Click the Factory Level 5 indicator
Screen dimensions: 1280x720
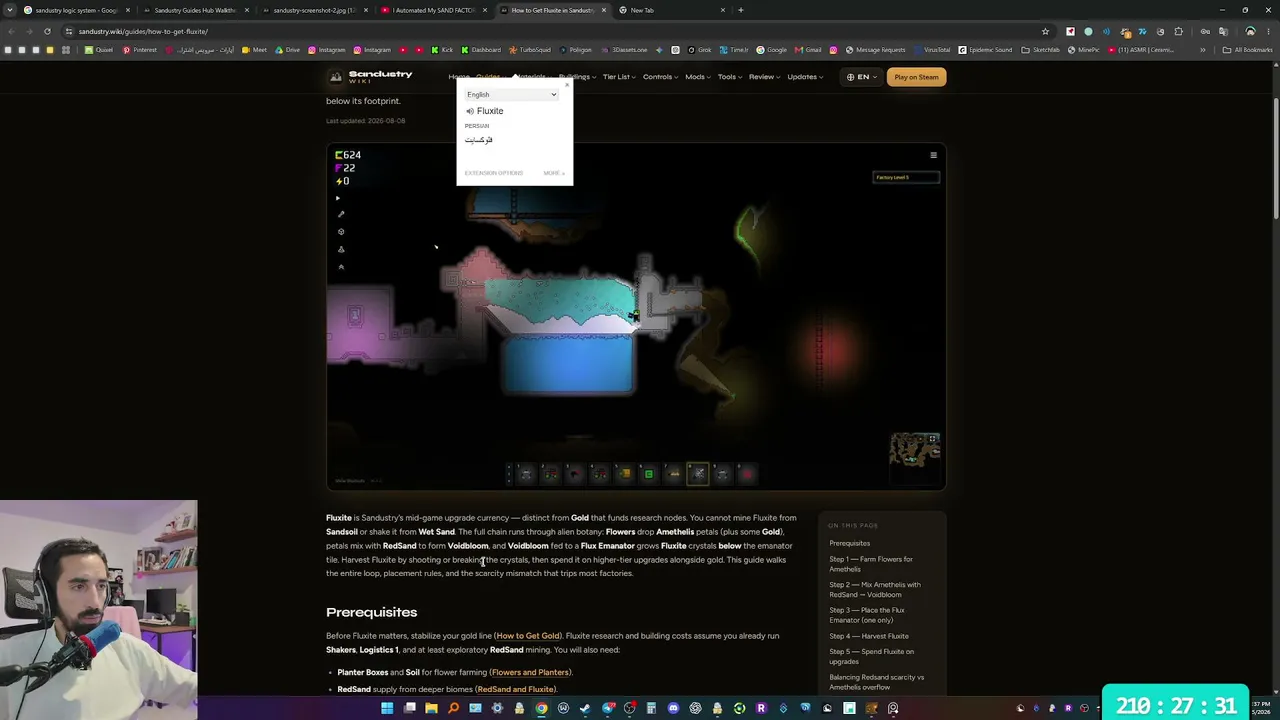click(906, 178)
